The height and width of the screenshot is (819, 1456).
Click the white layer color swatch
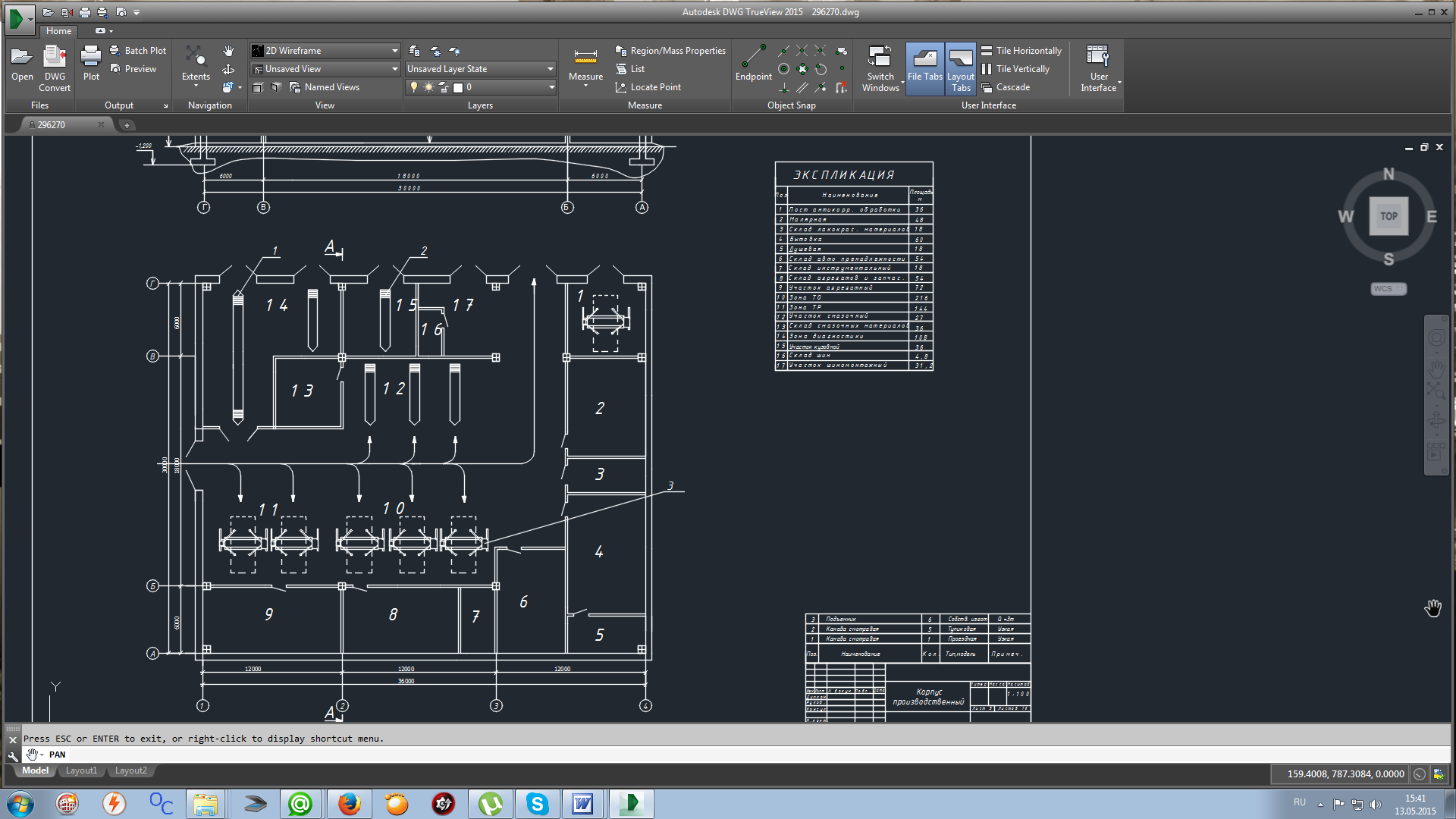coord(458,87)
